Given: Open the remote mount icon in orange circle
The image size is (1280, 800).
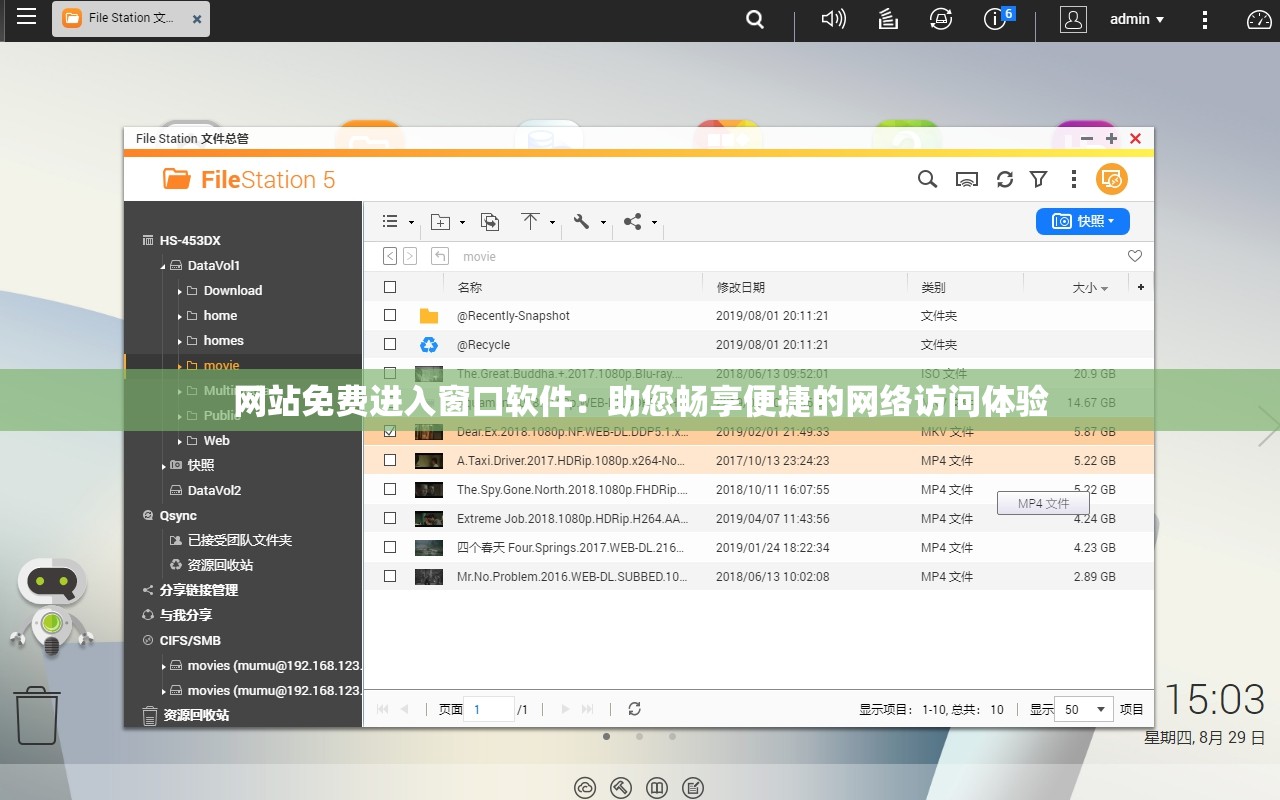Looking at the screenshot, I should coord(1112,178).
